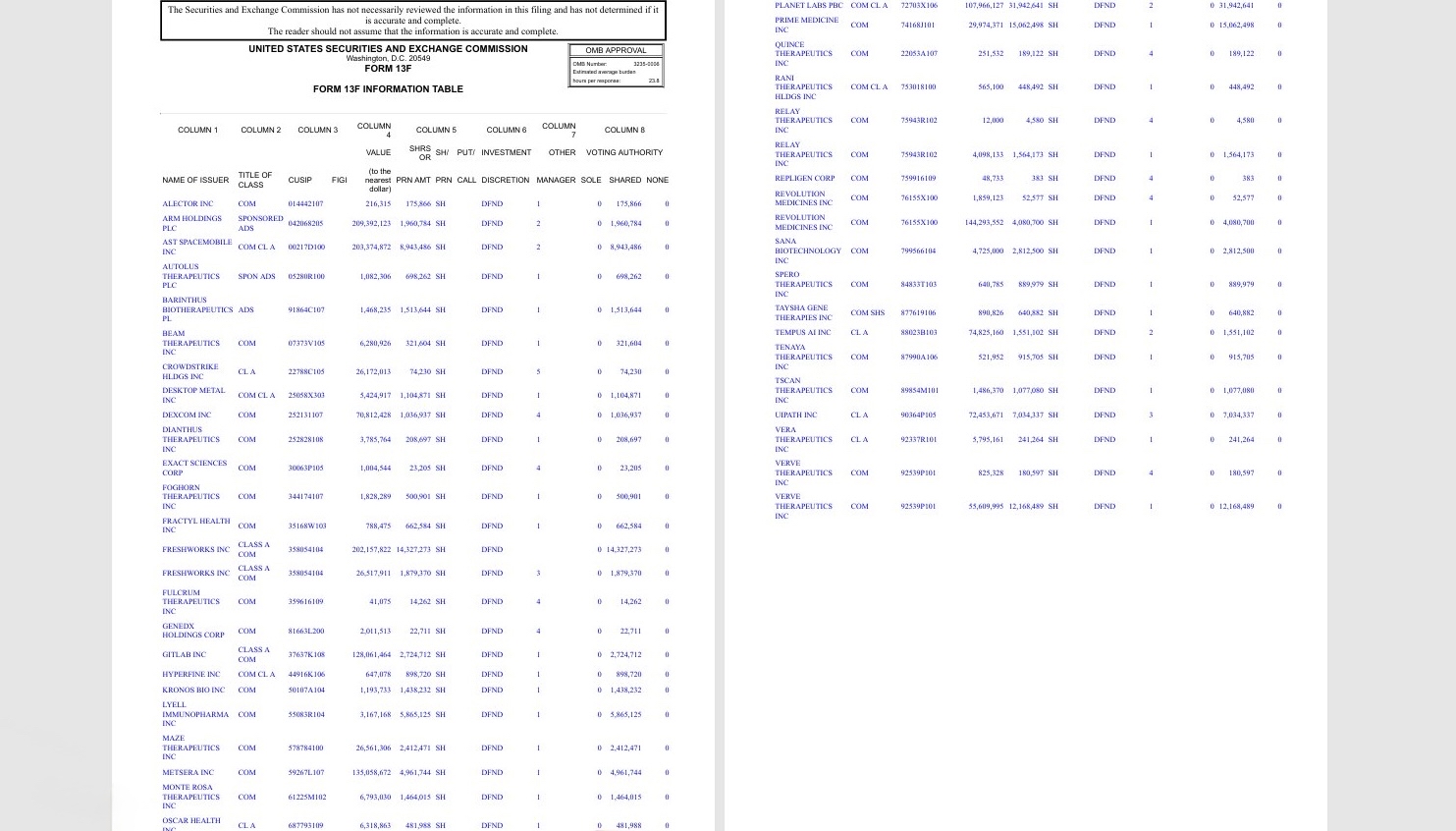The height and width of the screenshot is (831, 1456).
Task: Select issuer FRACTYL HEALTH INC
Action: [x=196, y=526]
